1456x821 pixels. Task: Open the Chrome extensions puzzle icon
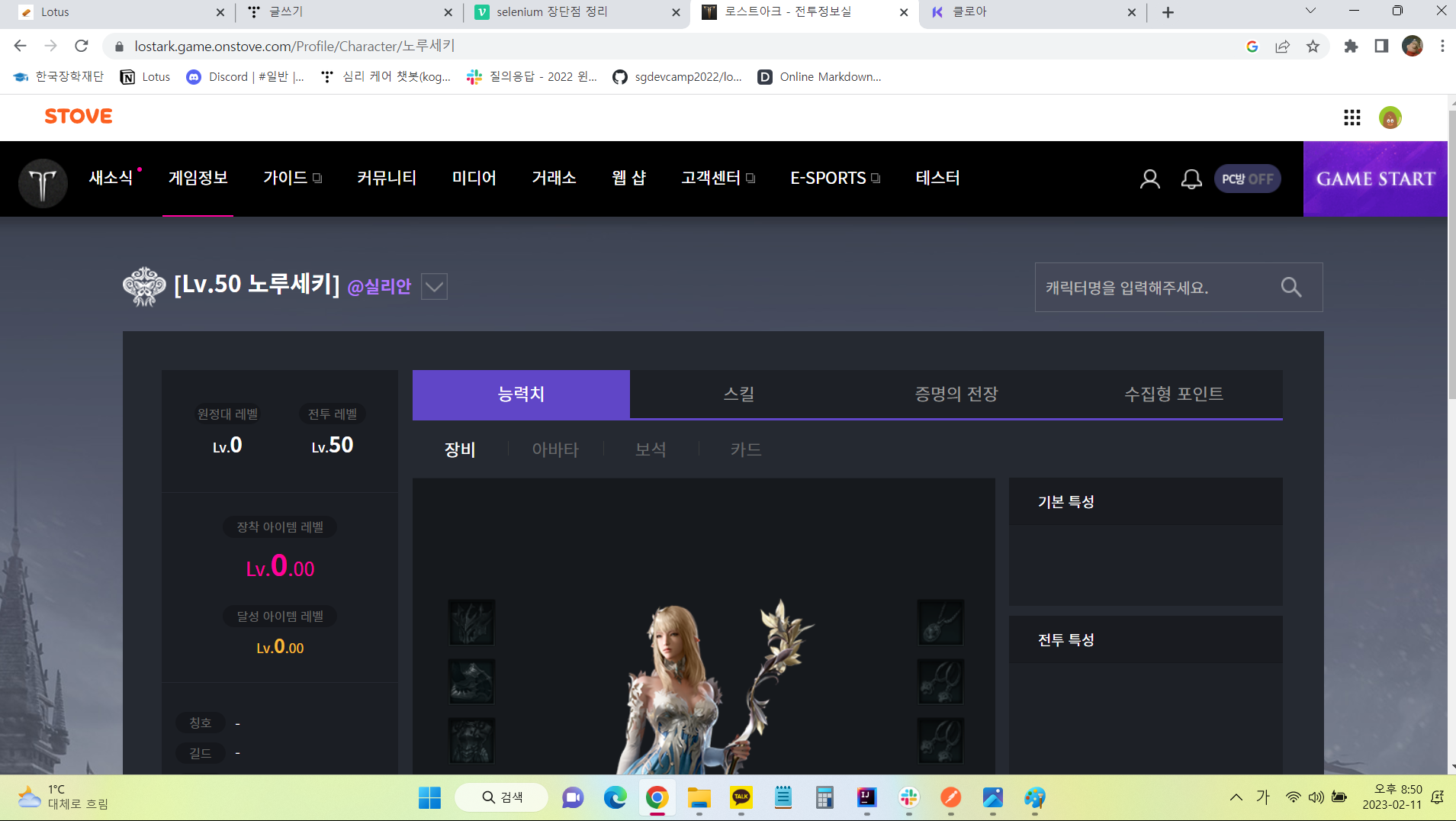[x=1351, y=47]
